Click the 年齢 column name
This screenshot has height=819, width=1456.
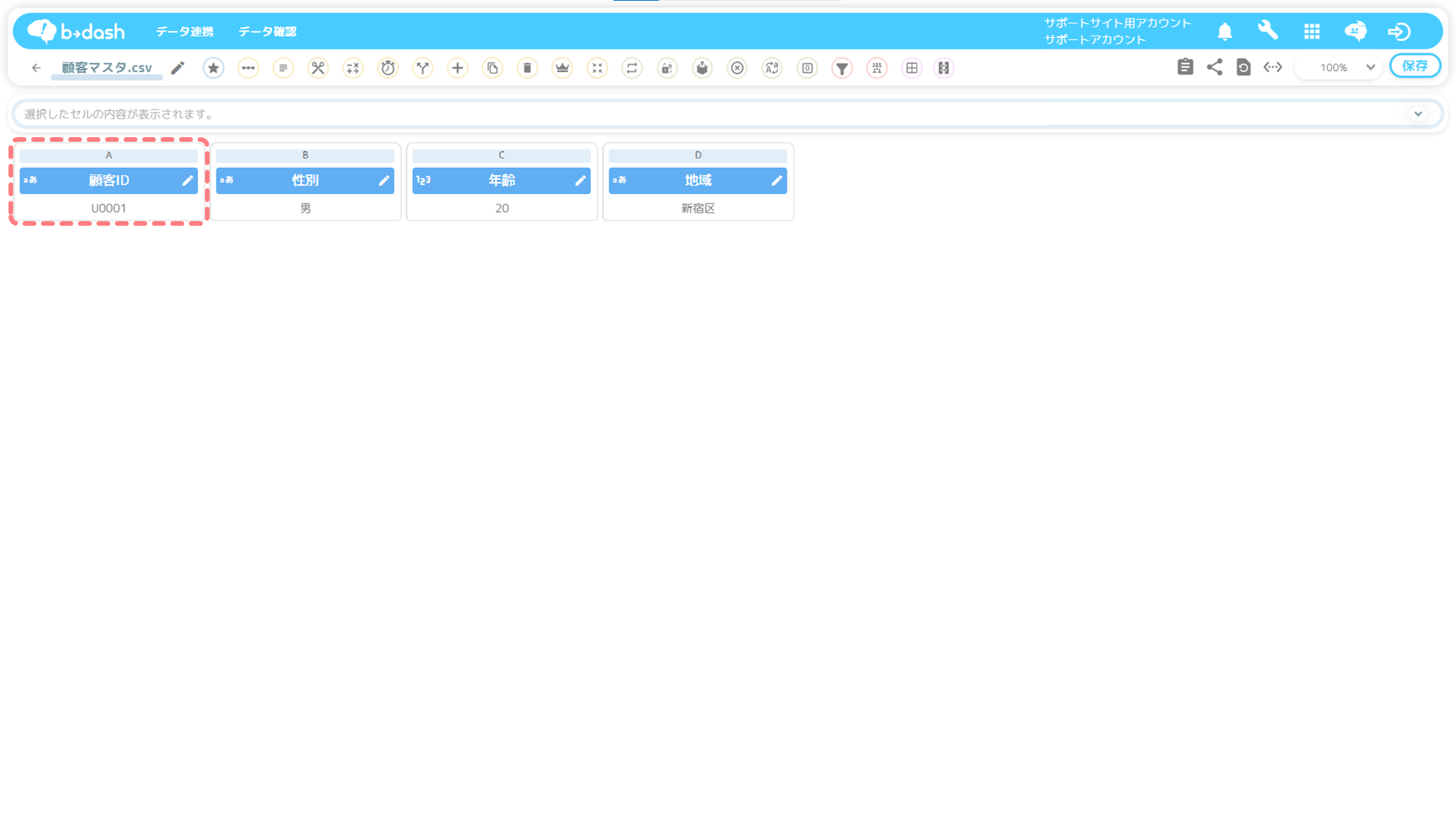[x=502, y=180]
